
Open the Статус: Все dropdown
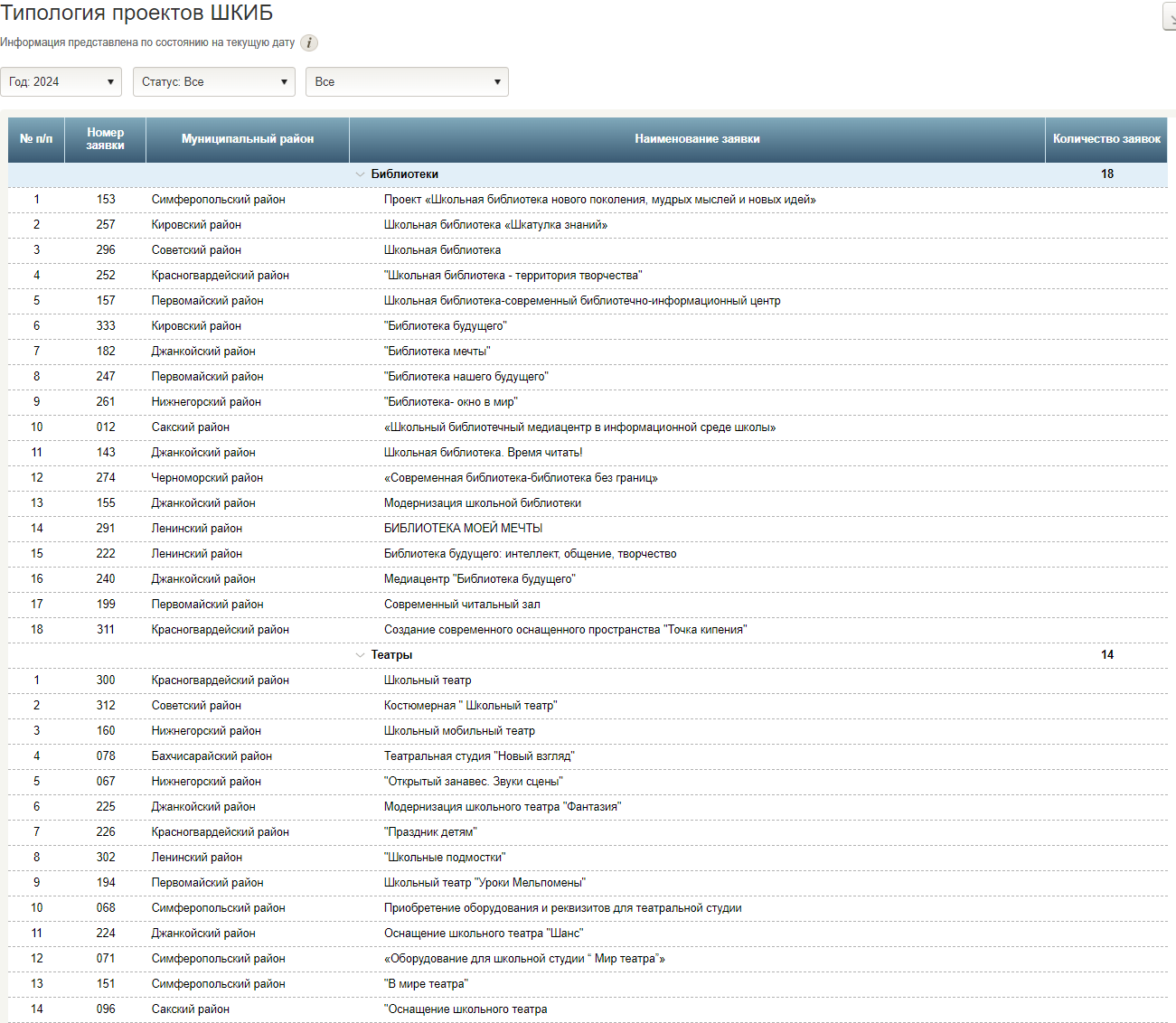(214, 81)
